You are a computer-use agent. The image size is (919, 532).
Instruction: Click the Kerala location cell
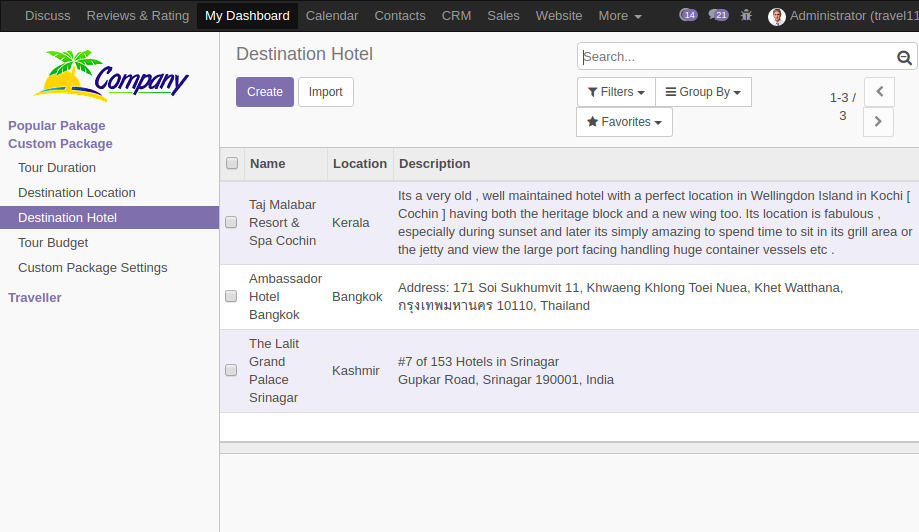pos(350,223)
